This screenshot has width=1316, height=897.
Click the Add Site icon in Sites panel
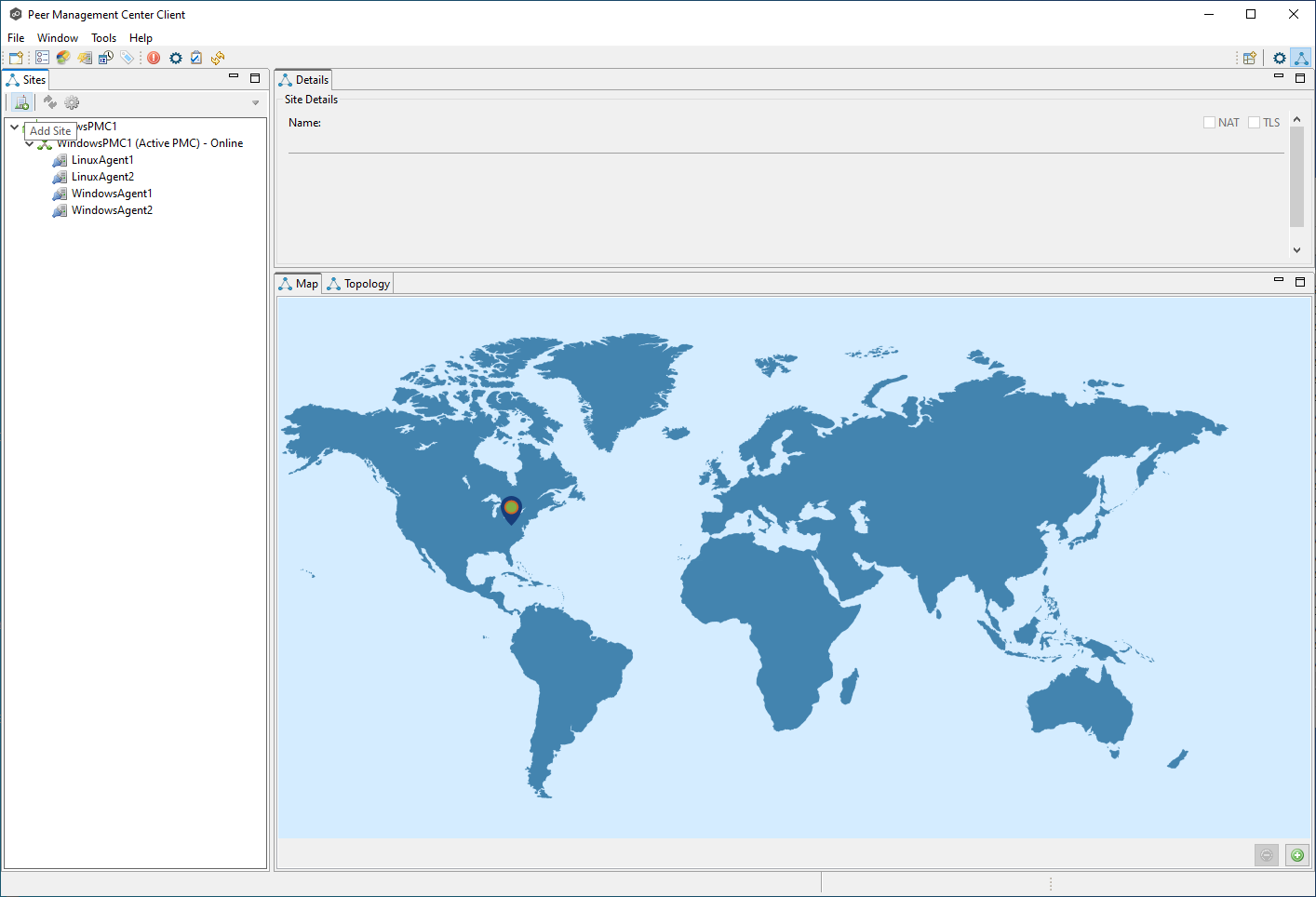[x=21, y=102]
